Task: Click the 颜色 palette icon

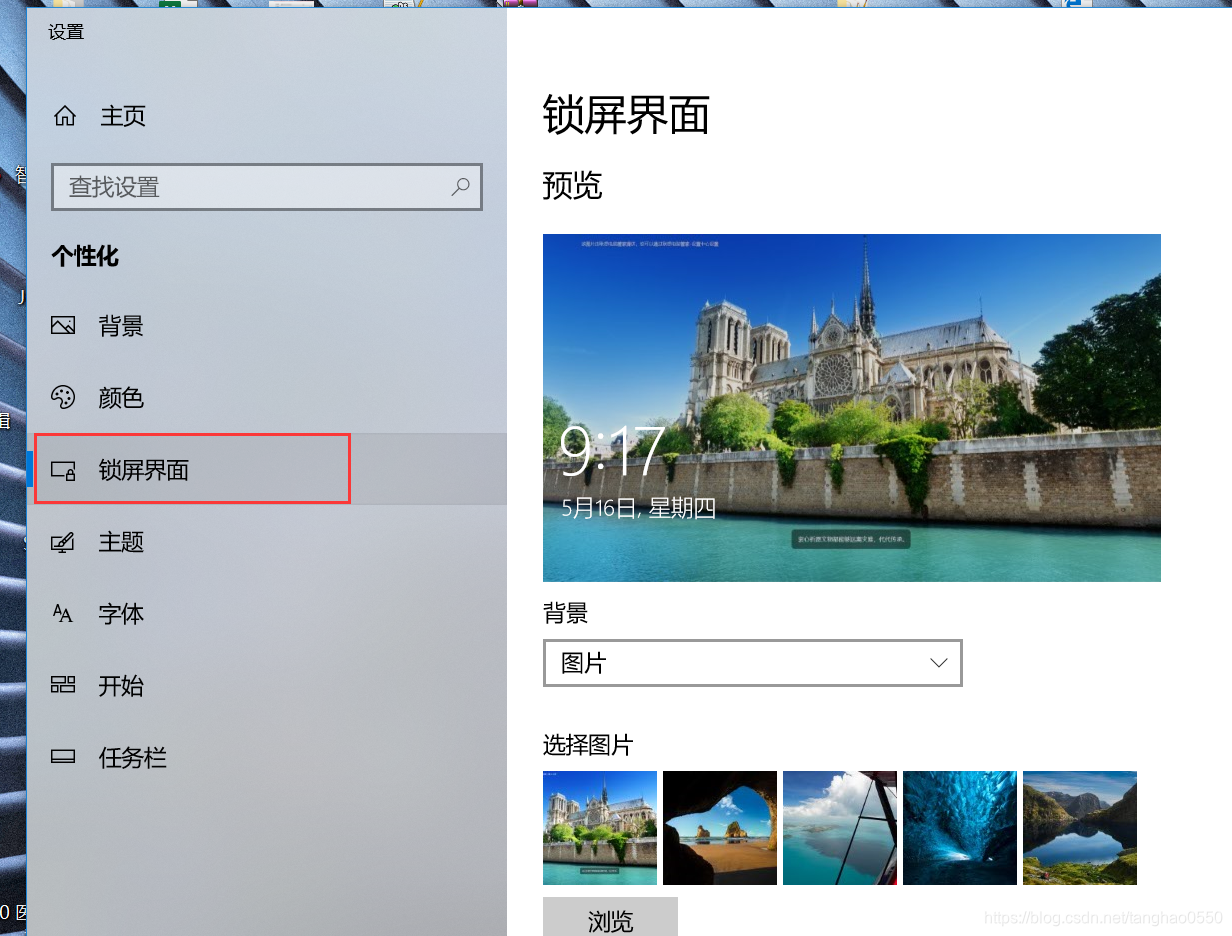Action: [63, 397]
